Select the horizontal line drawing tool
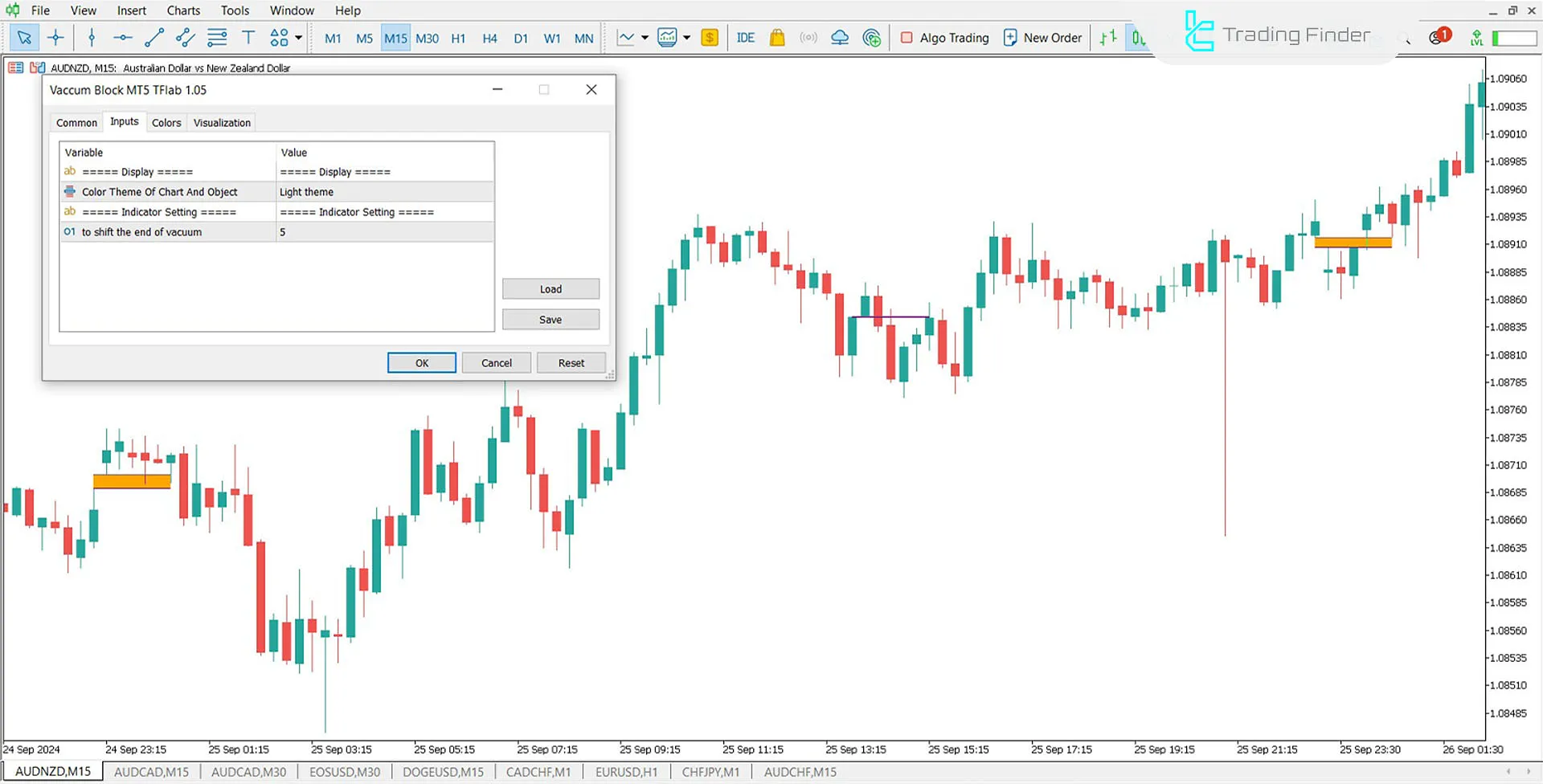This screenshot has height=784, width=1543. click(122, 38)
